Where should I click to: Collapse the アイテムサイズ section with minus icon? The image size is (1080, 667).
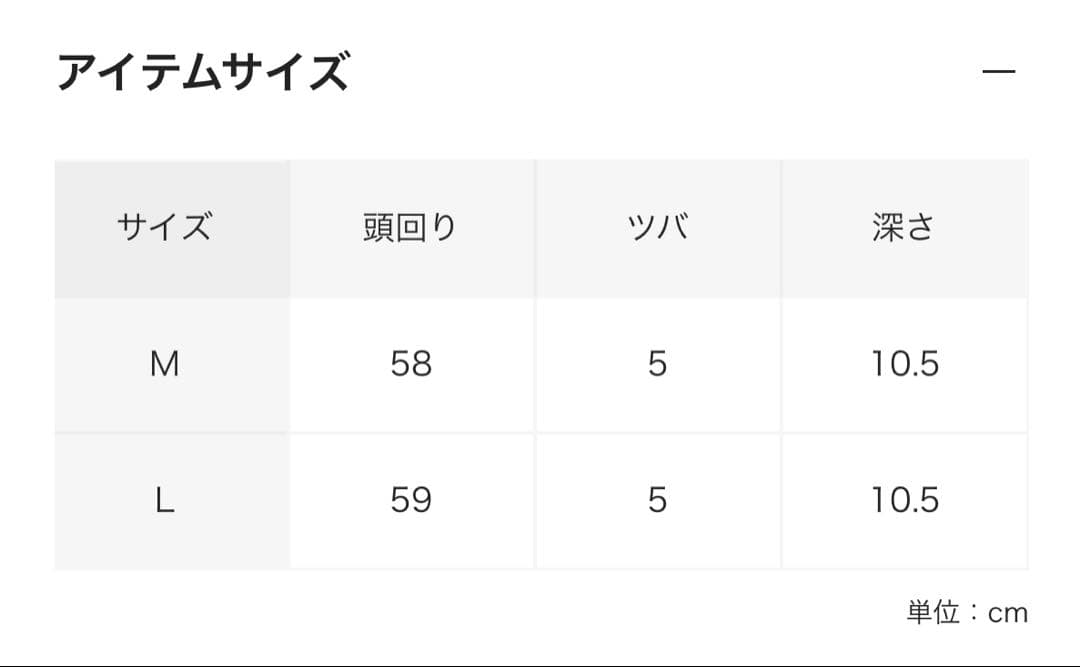point(998,73)
